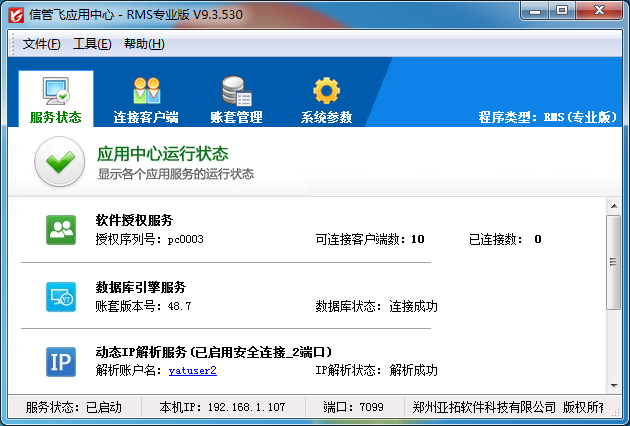Open the 工具(E) menu

(x=92, y=44)
